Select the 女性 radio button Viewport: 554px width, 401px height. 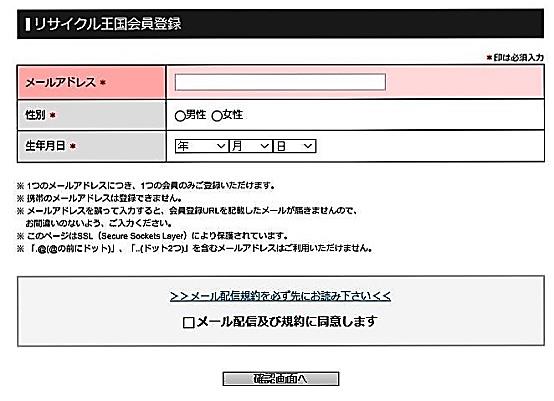(x=217, y=116)
